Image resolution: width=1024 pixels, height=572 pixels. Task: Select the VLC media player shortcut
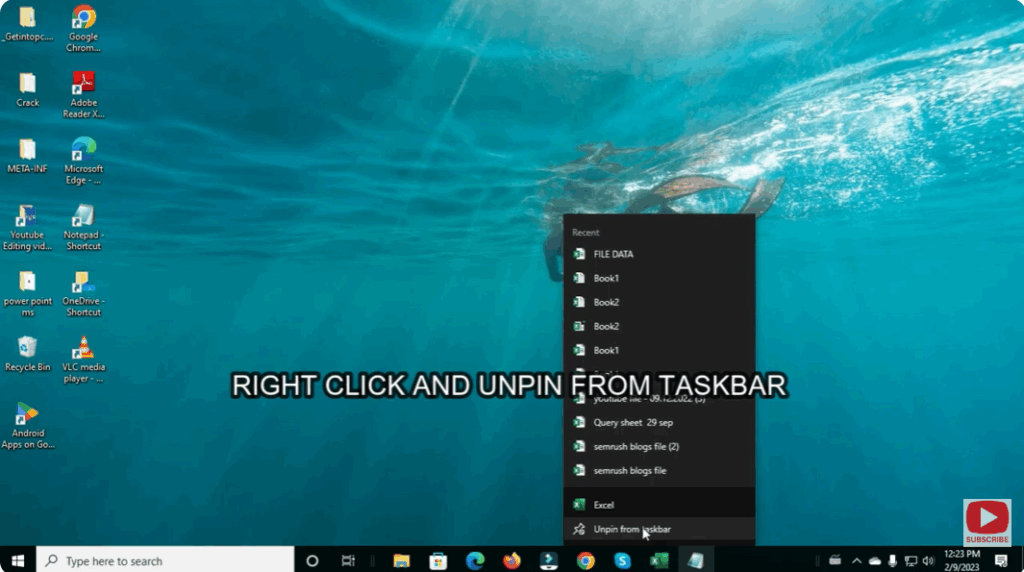[84, 359]
